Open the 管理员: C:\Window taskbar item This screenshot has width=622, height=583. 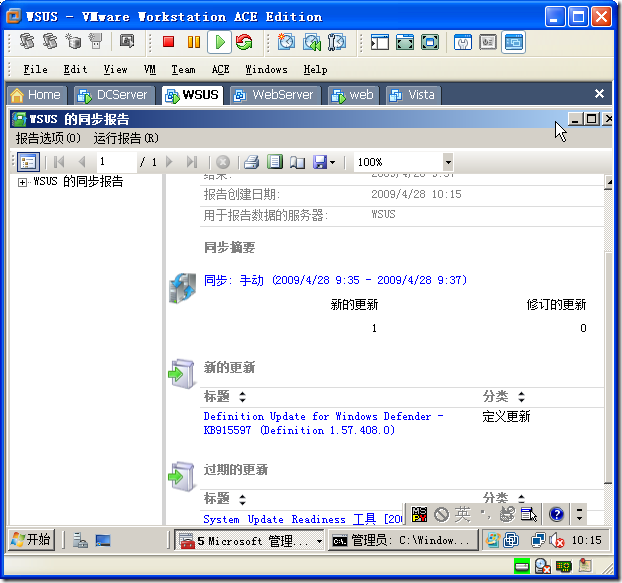[x=403, y=541]
